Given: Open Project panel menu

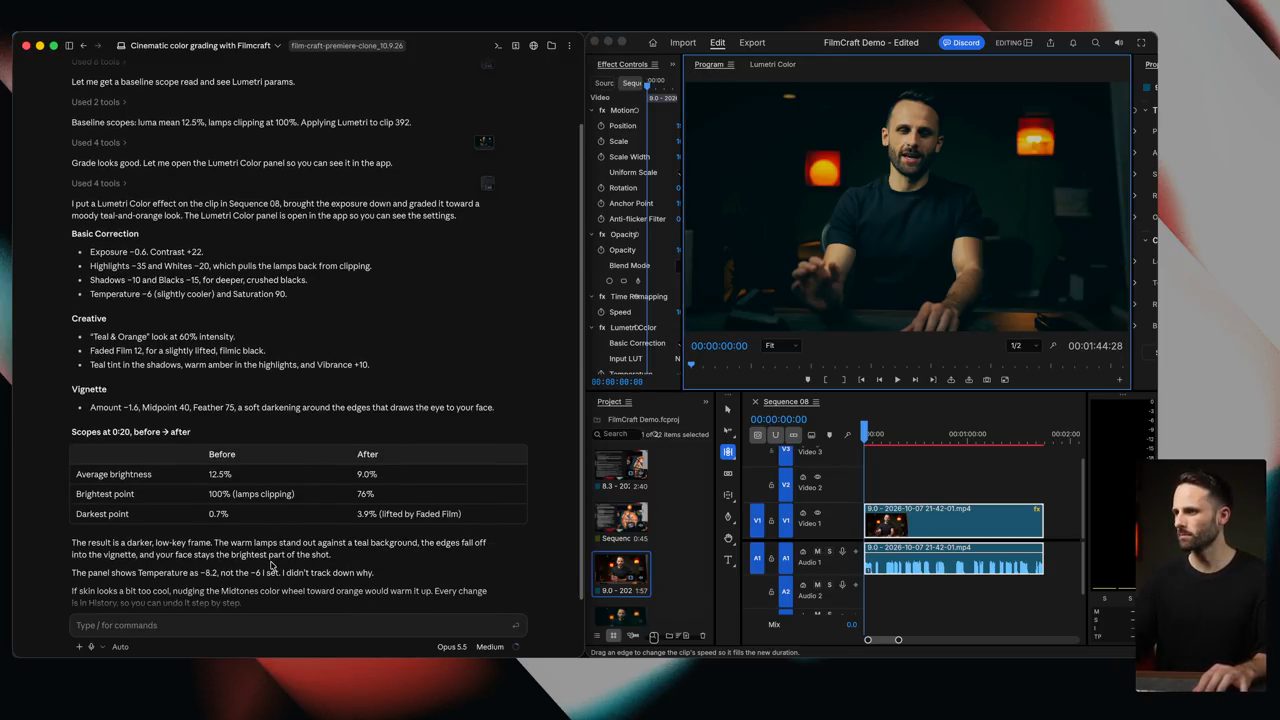Looking at the screenshot, I should tap(628, 402).
